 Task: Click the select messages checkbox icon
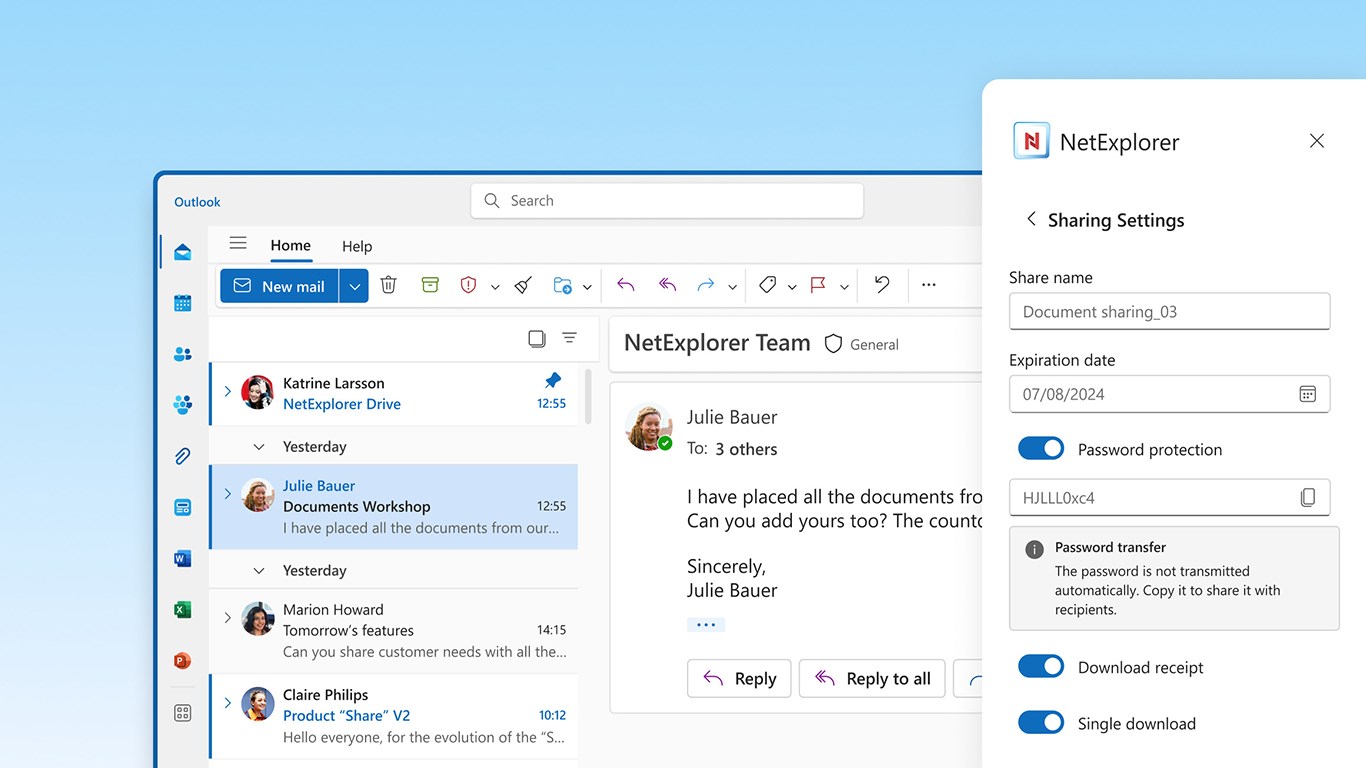pyautogui.click(x=537, y=338)
